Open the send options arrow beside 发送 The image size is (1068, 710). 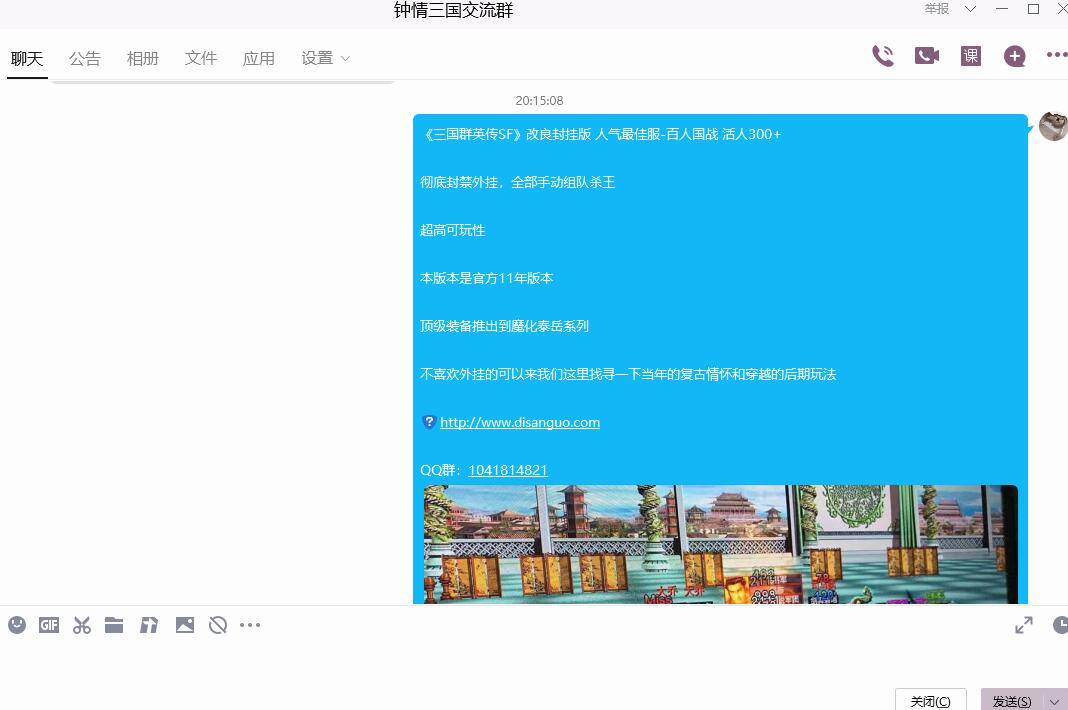coord(1054,701)
